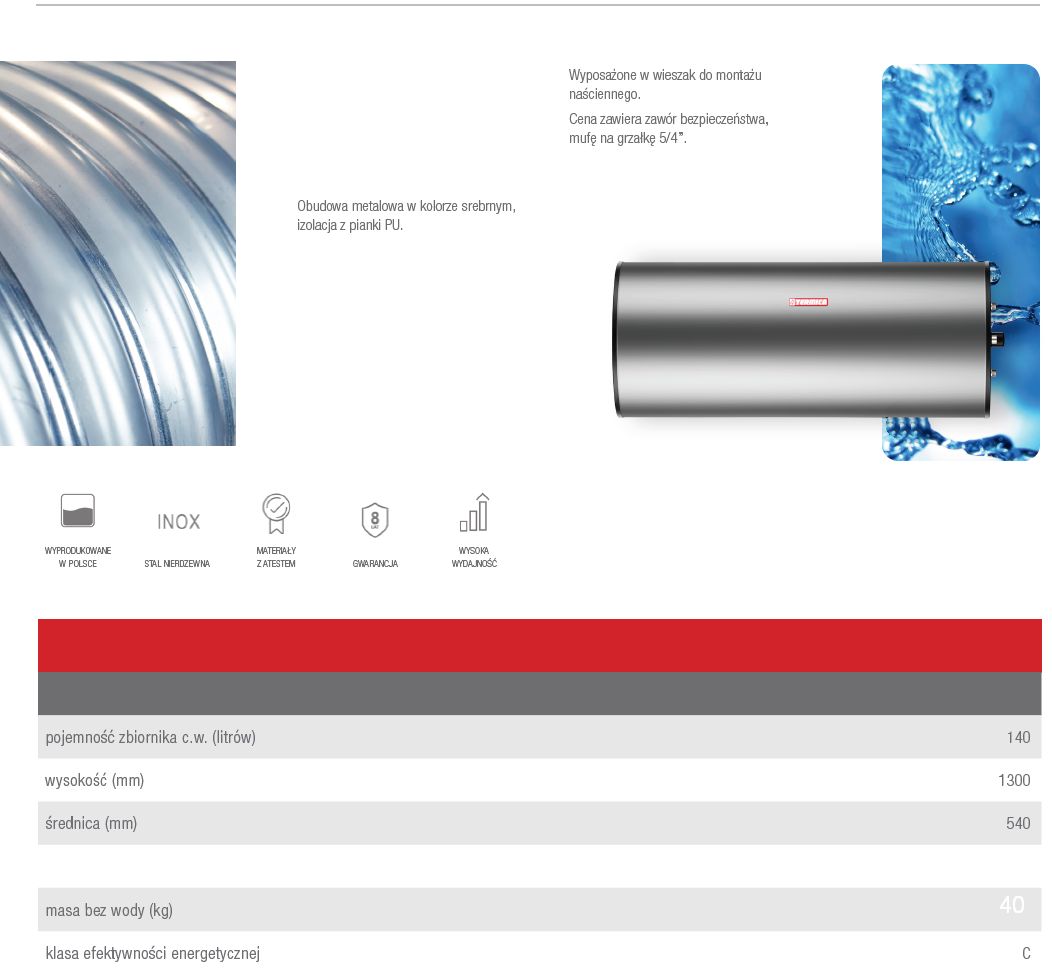Click the Wyposażone w wieszak paragraph
This screenshot has height=971, width=1052.
665,85
